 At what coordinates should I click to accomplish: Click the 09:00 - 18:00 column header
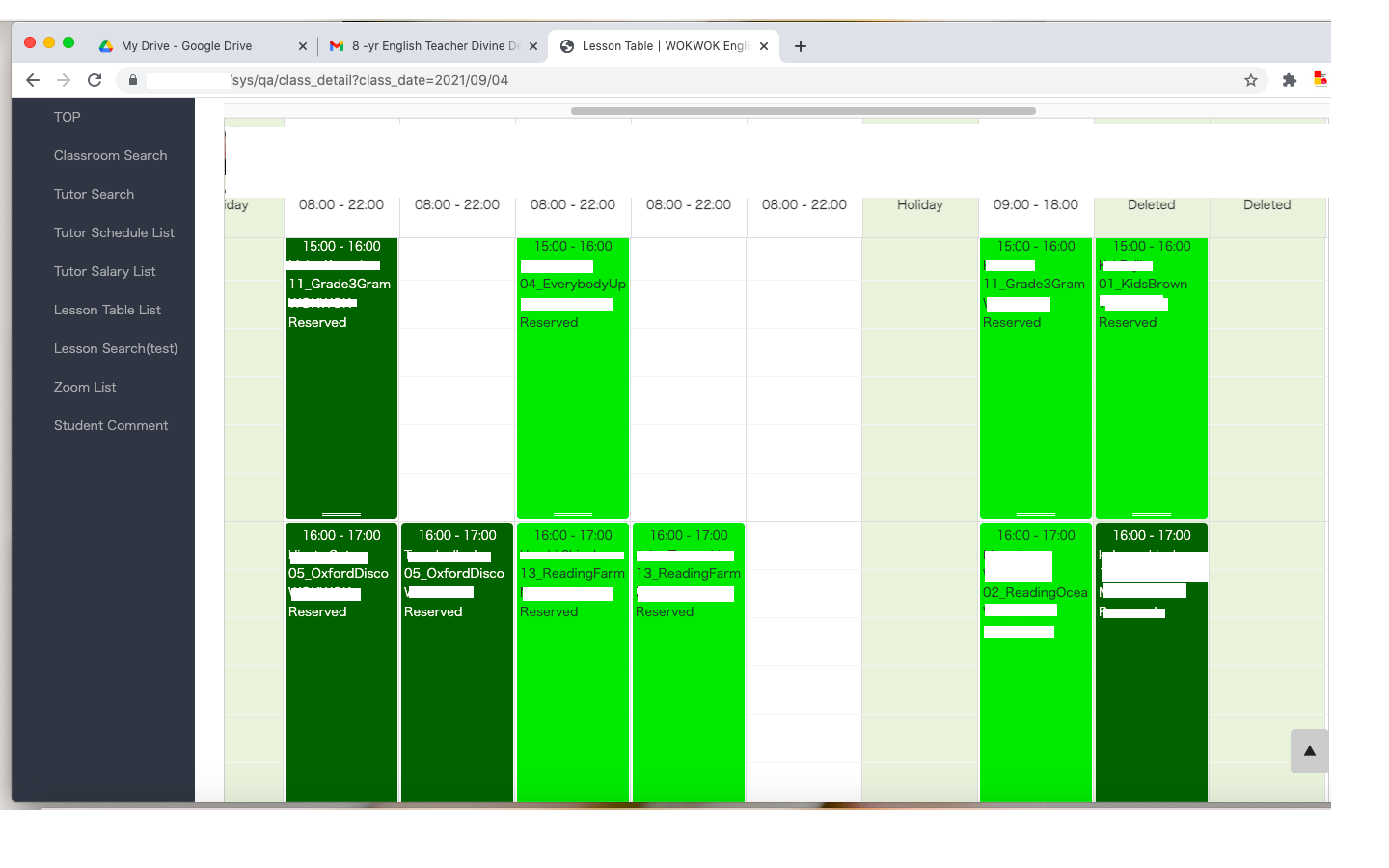pos(1036,204)
